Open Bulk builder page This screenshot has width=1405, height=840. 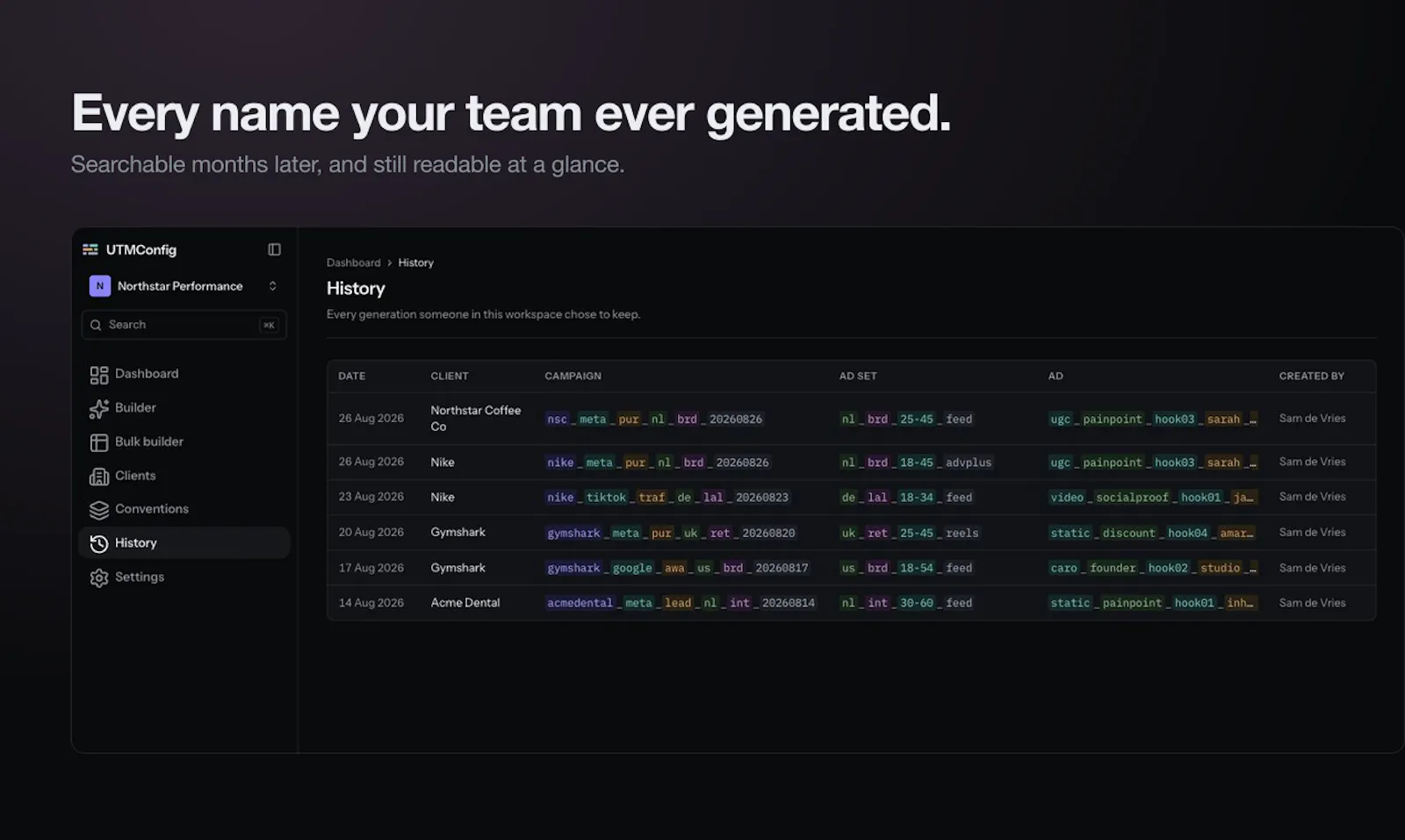point(184,442)
